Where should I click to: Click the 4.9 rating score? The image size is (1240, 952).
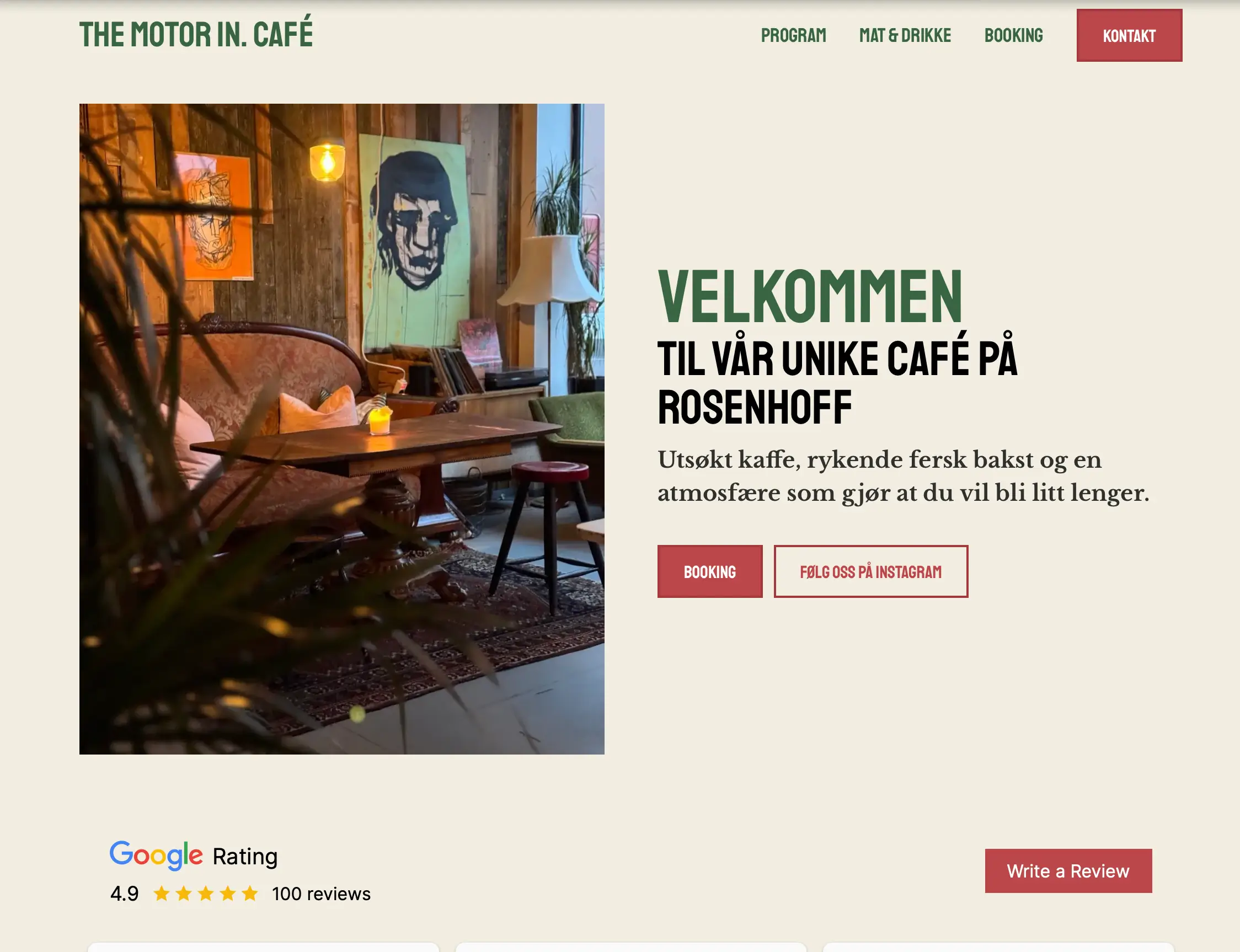[x=125, y=894]
